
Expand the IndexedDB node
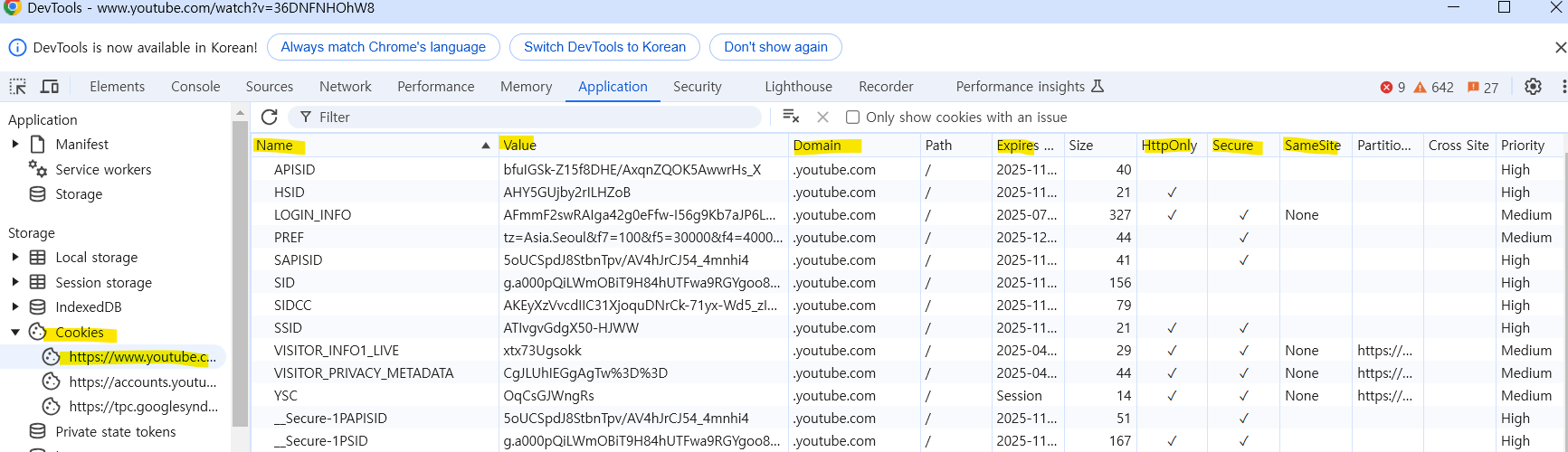point(15,306)
